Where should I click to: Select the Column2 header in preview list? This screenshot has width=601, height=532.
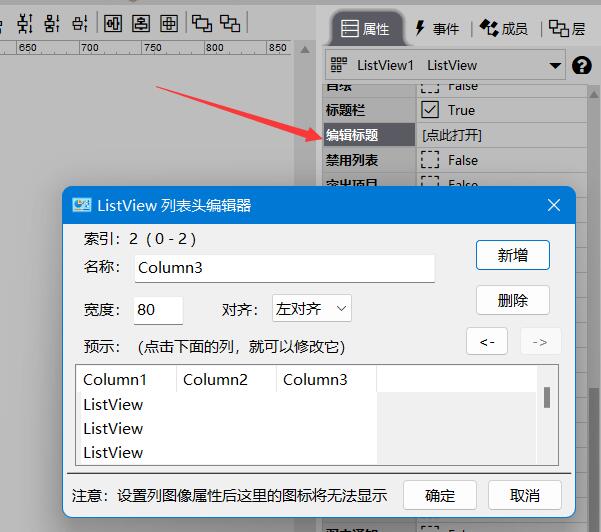point(215,380)
